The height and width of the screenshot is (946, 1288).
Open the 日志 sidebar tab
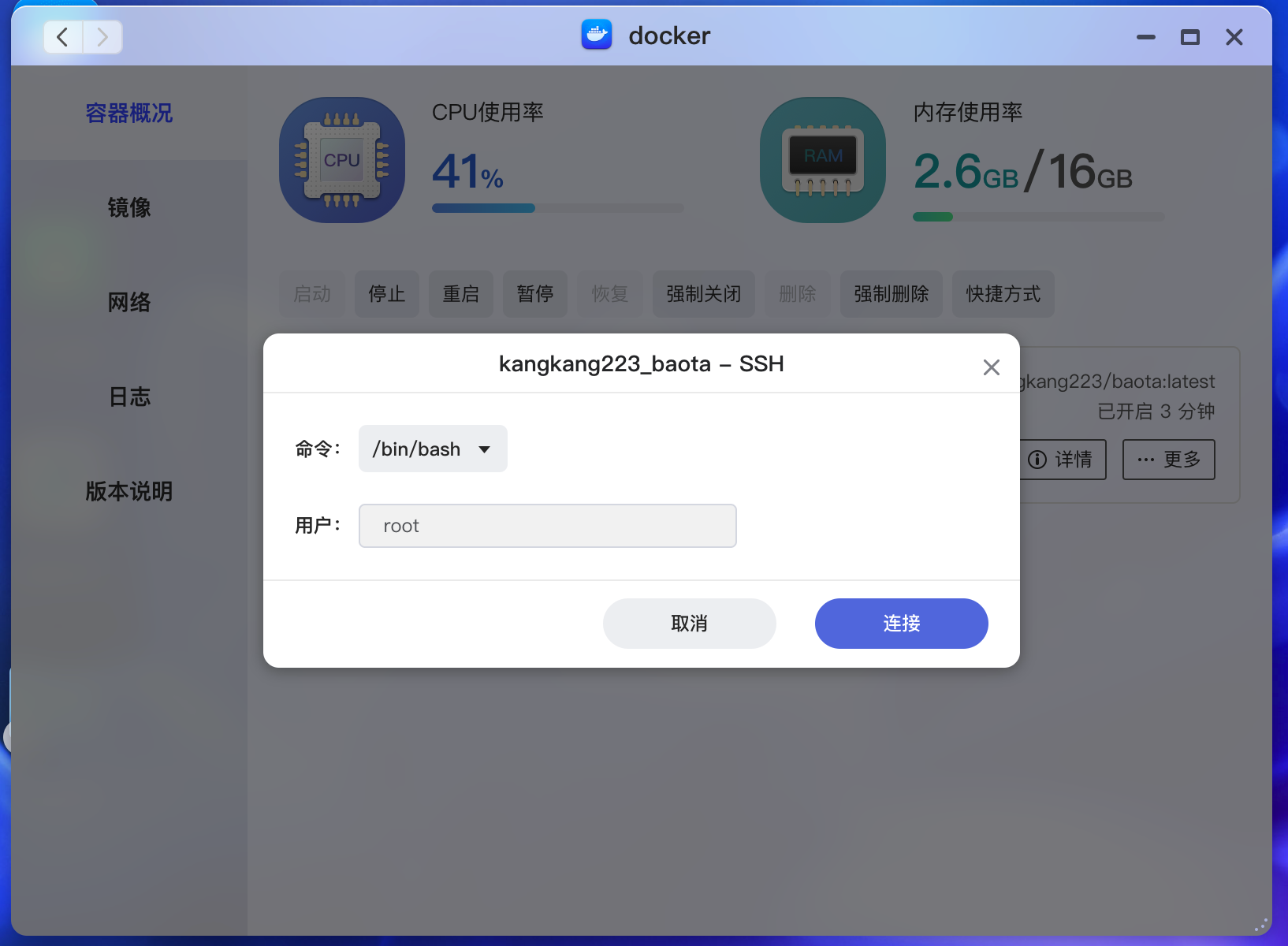[x=129, y=397]
